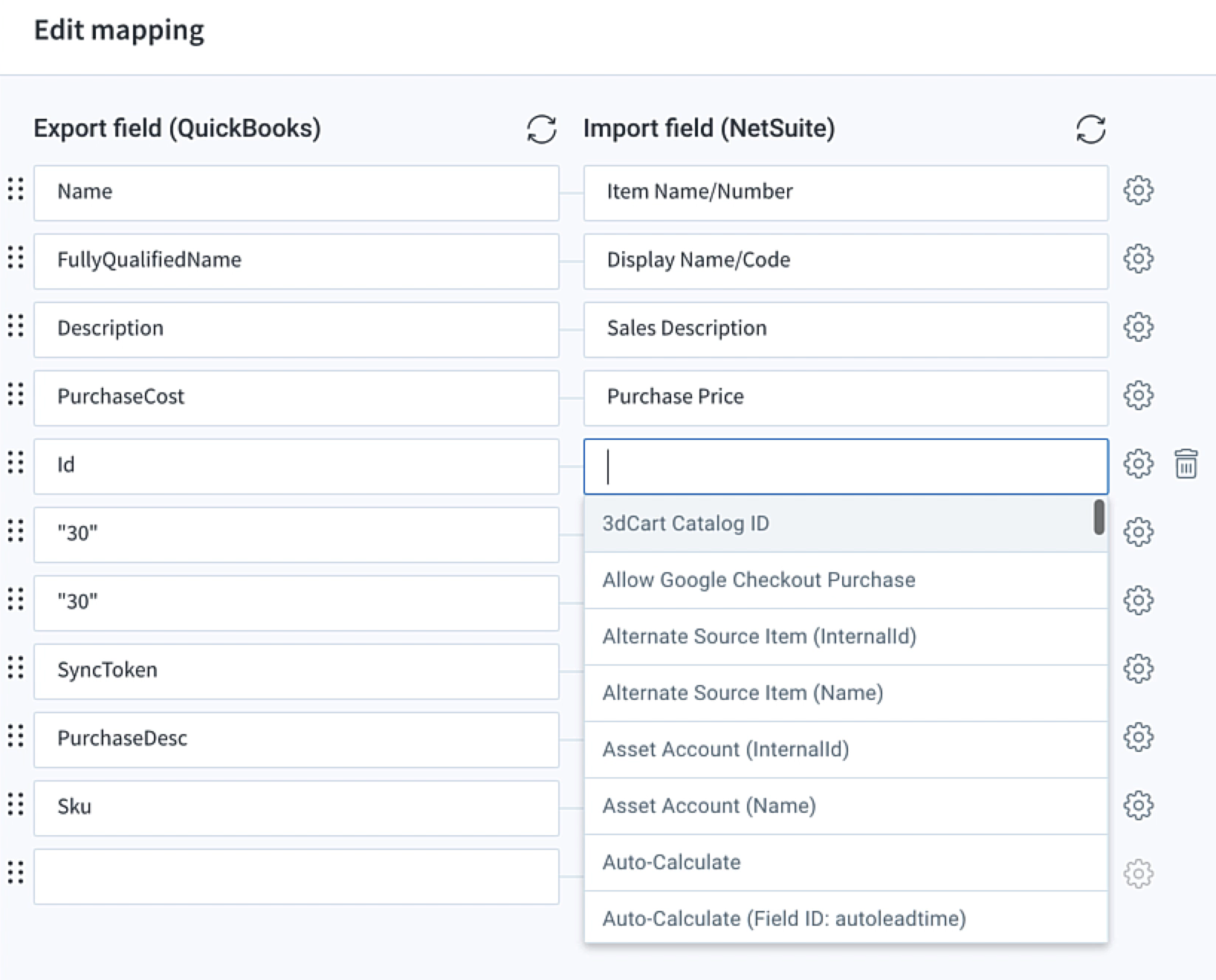Edit the FullyQualifiedName export field
Image resolution: width=1216 pixels, height=980 pixels.
click(296, 262)
